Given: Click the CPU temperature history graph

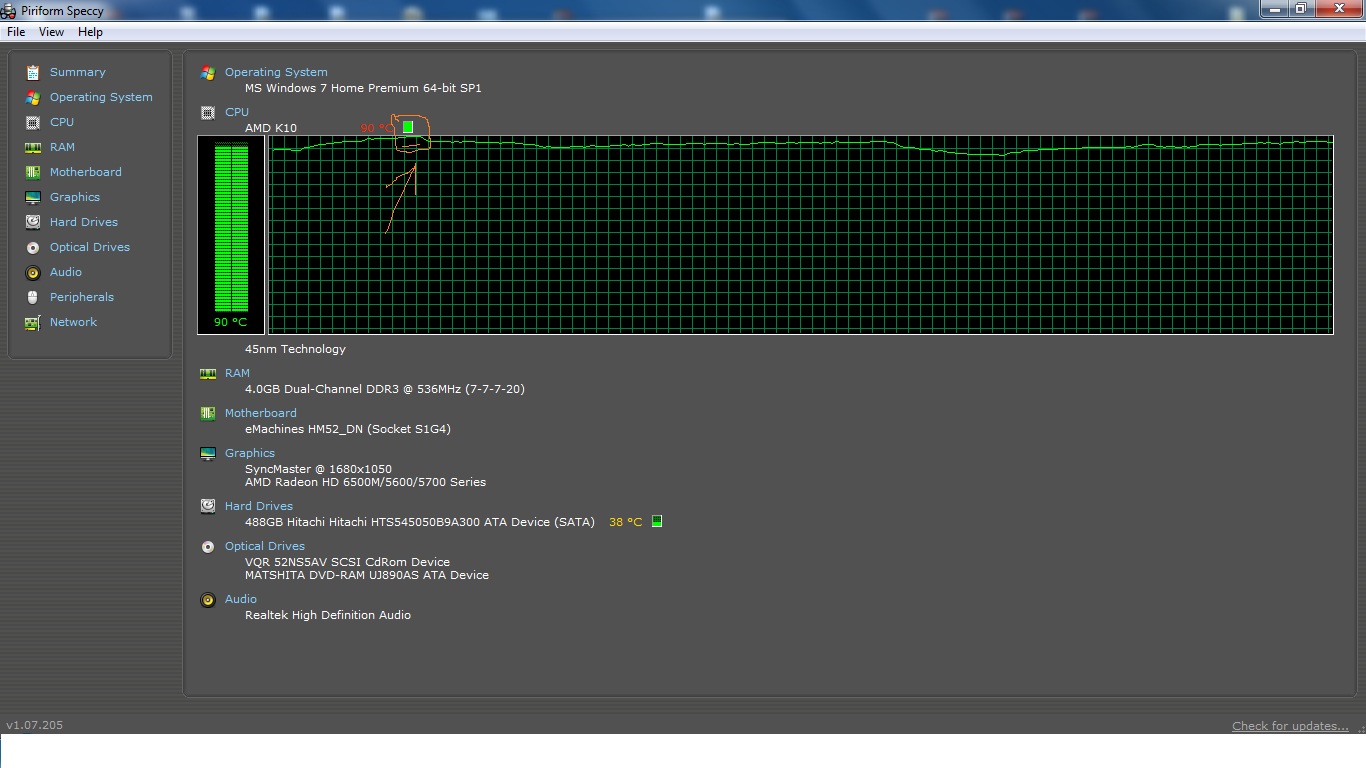Looking at the screenshot, I should pos(800,235).
